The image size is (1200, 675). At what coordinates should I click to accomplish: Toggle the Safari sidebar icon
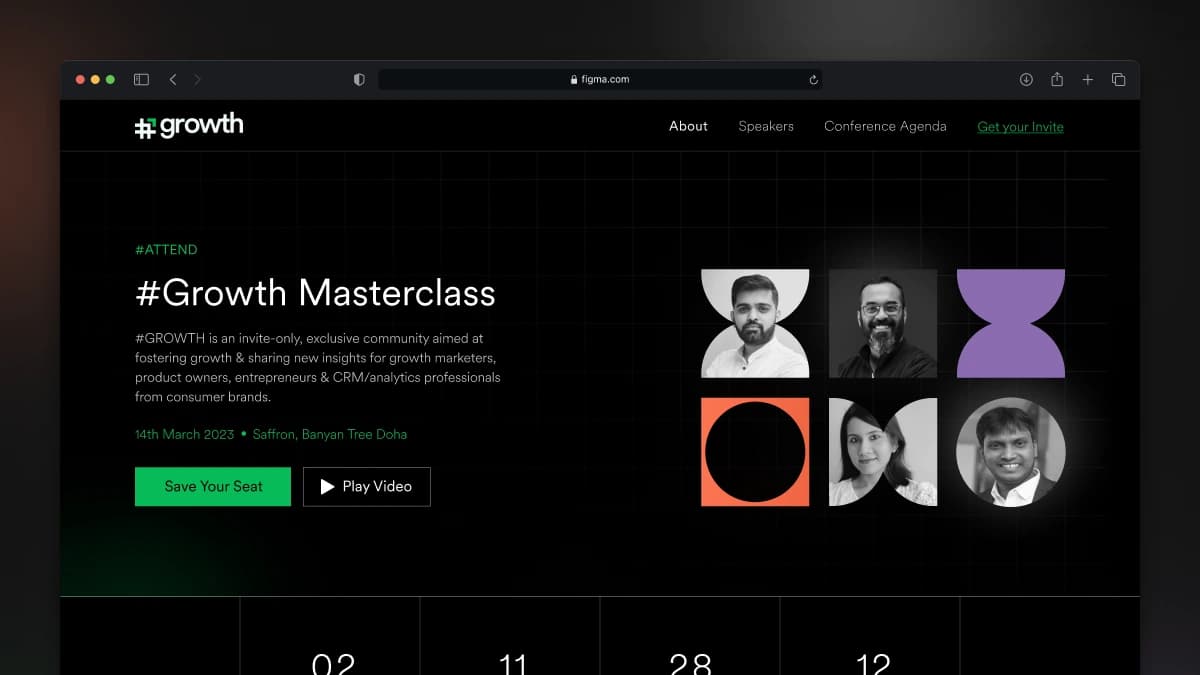(141, 80)
